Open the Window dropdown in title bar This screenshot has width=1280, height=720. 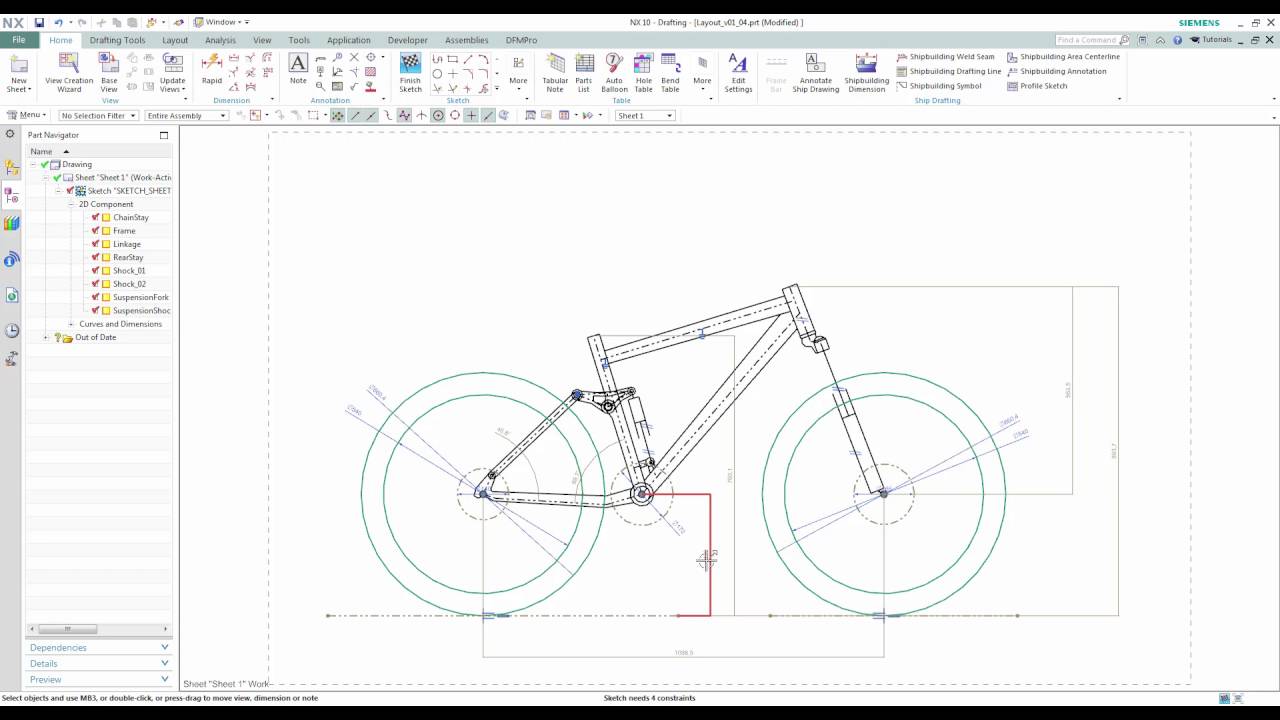221,22
